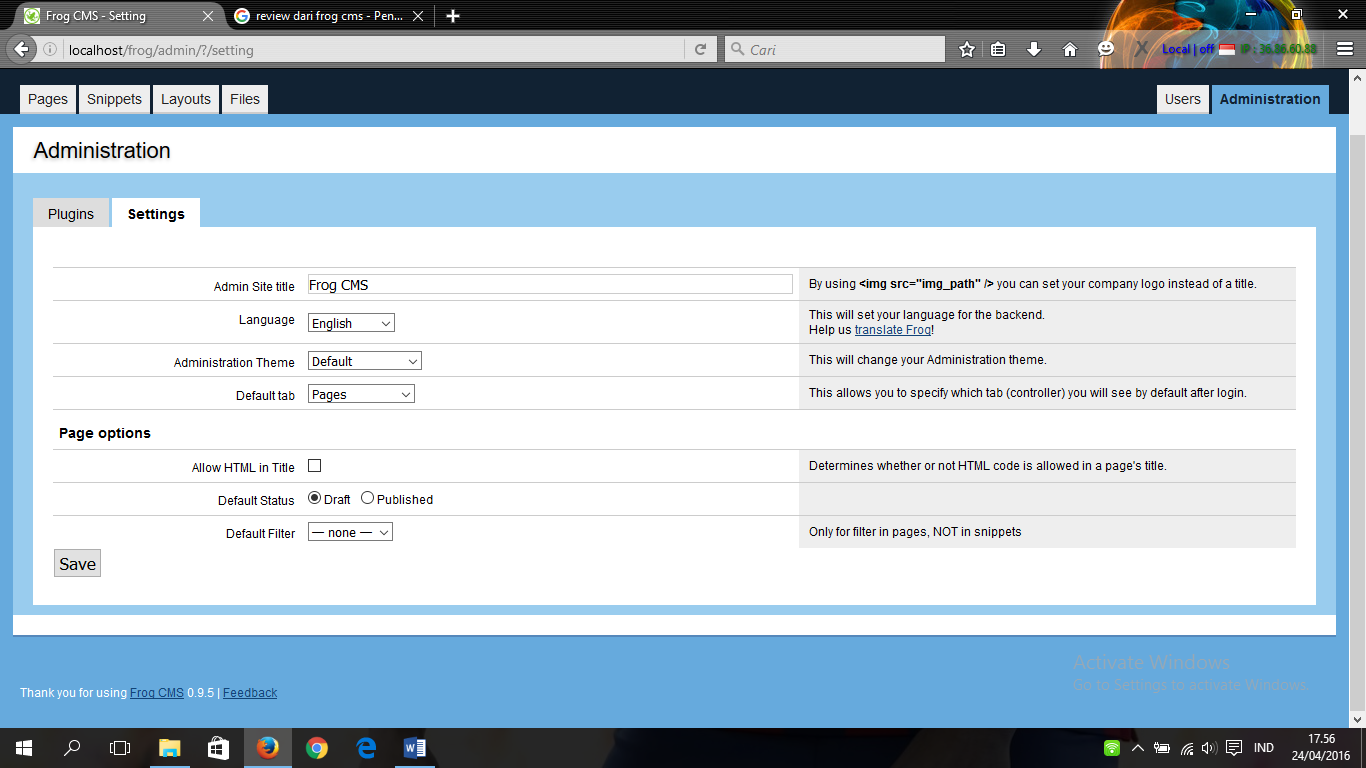Open the Windows Store taskbar icon
Image resolution: width=1366 pixels, height=768 pixels.
218,748
